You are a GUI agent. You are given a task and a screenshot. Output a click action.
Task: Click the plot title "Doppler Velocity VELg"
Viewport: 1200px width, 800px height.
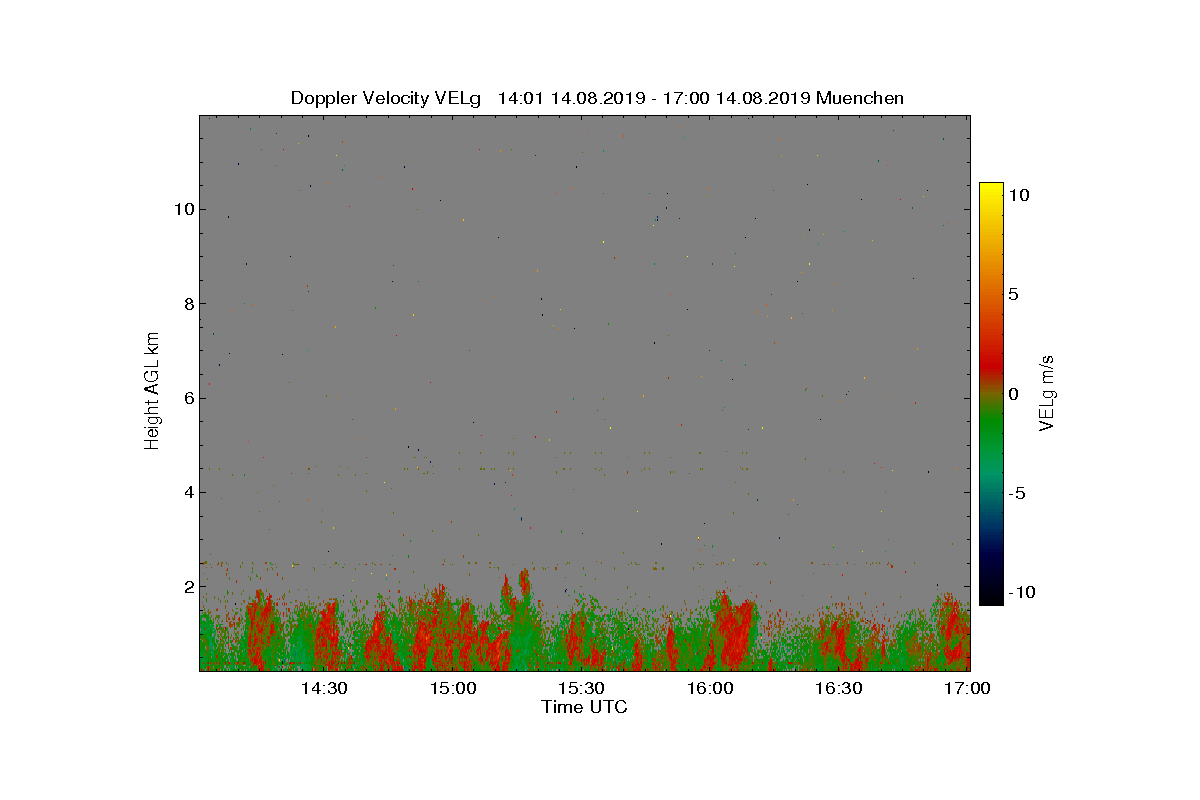(x=386, y=98)
